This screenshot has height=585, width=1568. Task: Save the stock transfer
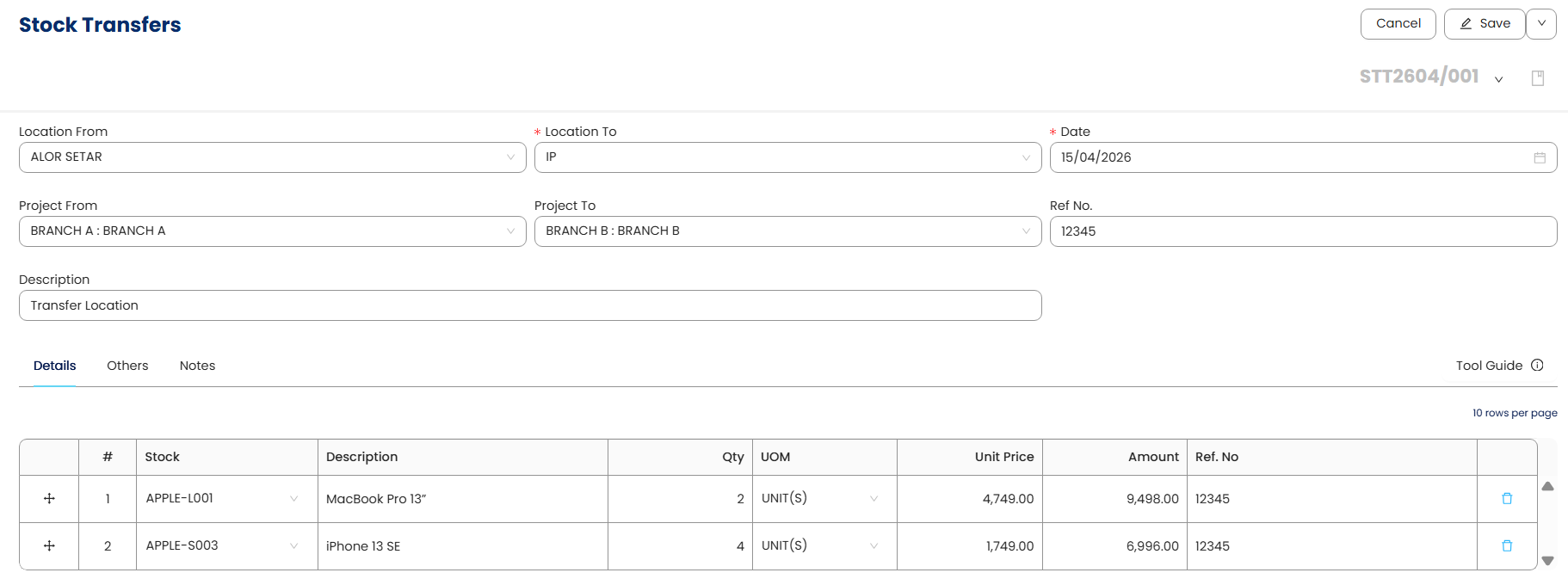click(1485, 24)
